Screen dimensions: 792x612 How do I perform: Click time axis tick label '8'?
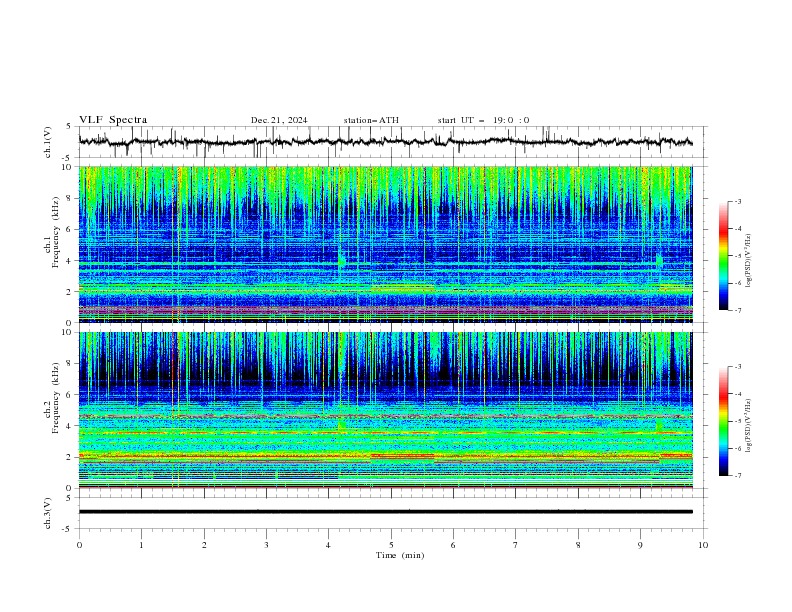click(x=578, y=545)
